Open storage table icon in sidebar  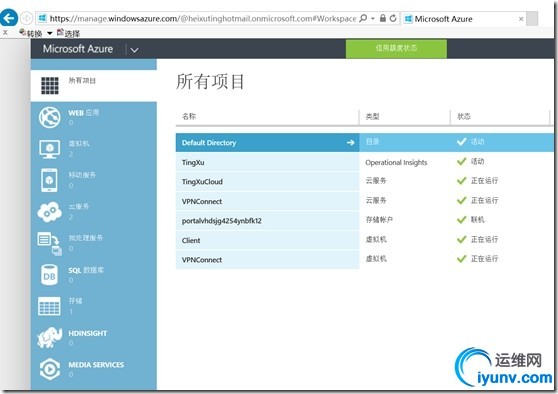pos(49,306)
